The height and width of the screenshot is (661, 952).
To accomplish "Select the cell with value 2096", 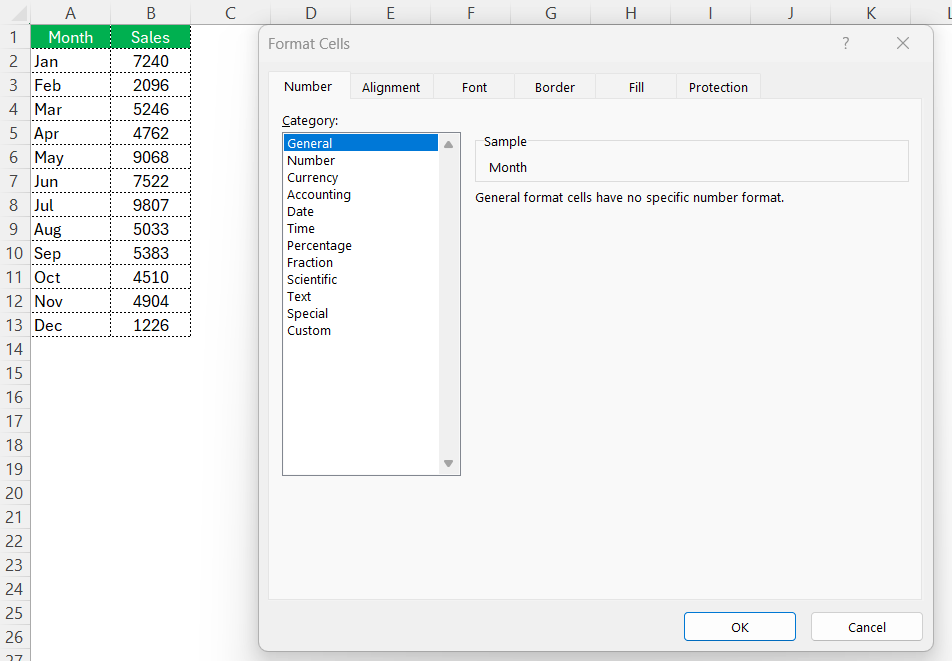I will click(x=151, y=85).
